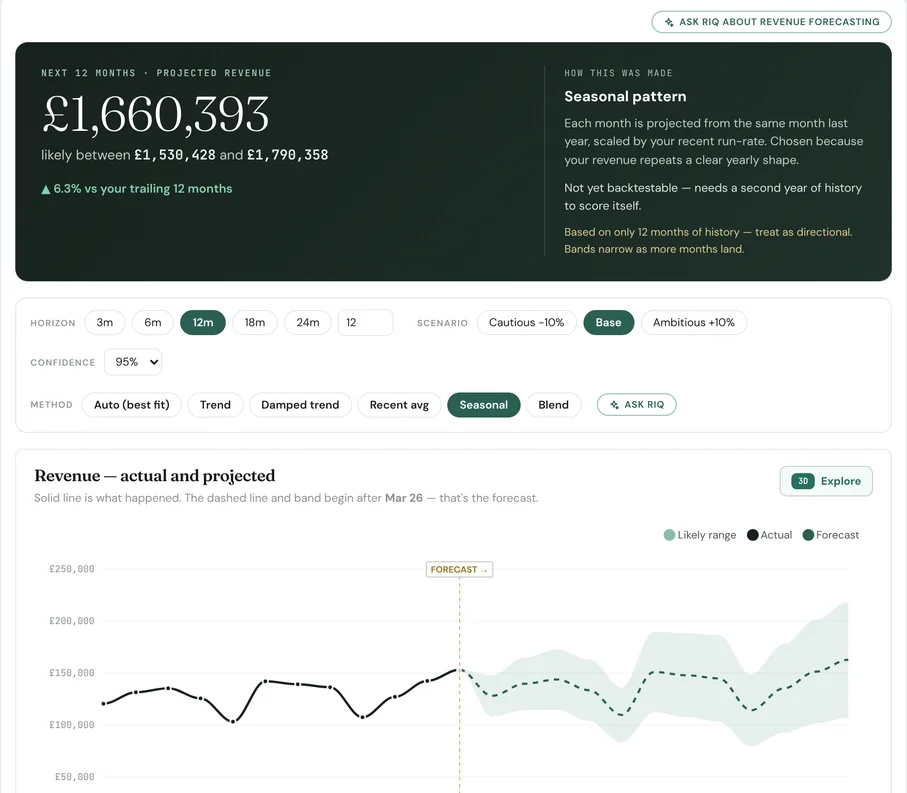Click the £1,660,393 projected revenue figure
The width and height of the screenshot is (907, 793).
(x=156, y=114)
